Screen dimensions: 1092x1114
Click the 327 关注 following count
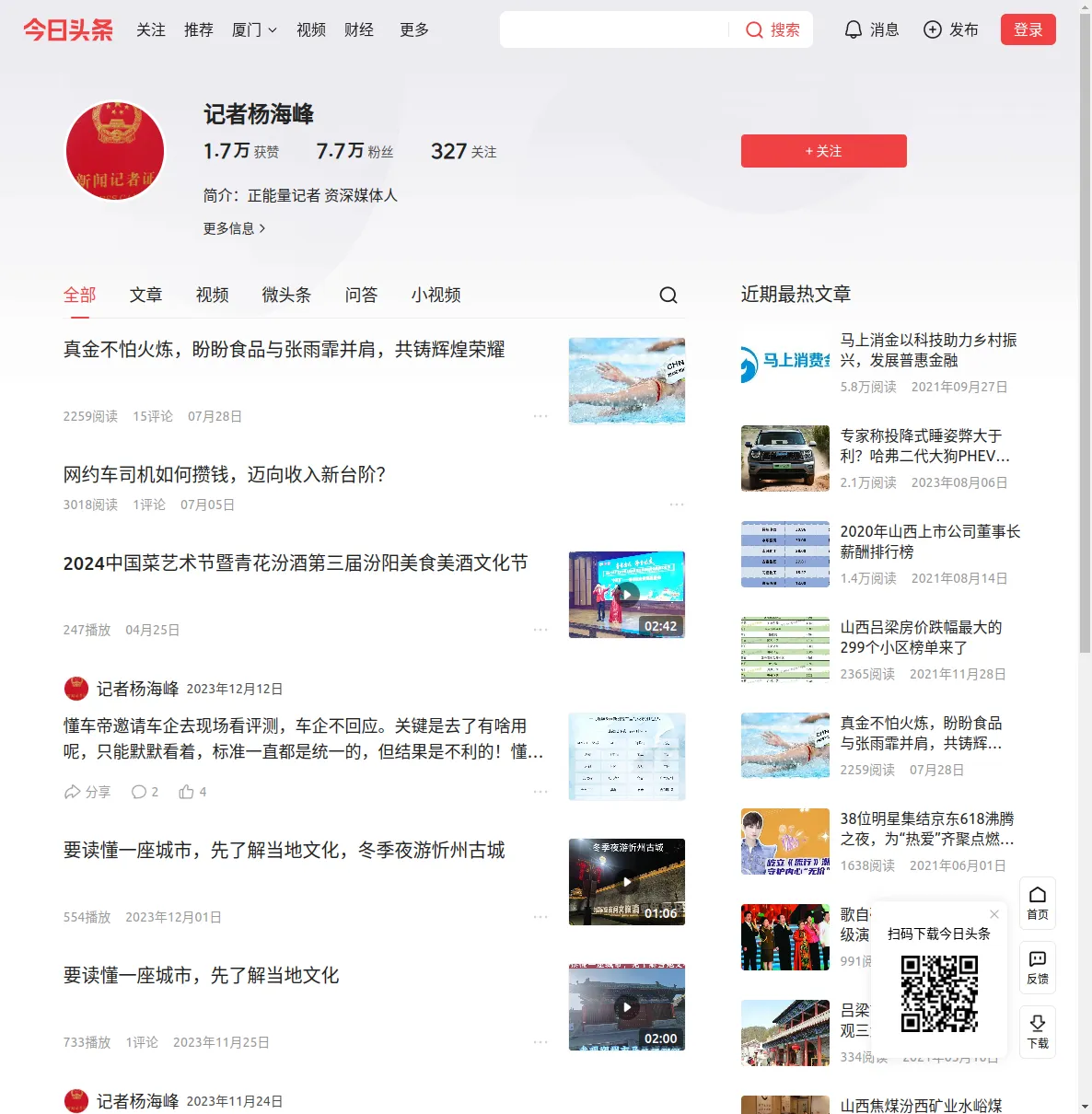click(464, 151)
